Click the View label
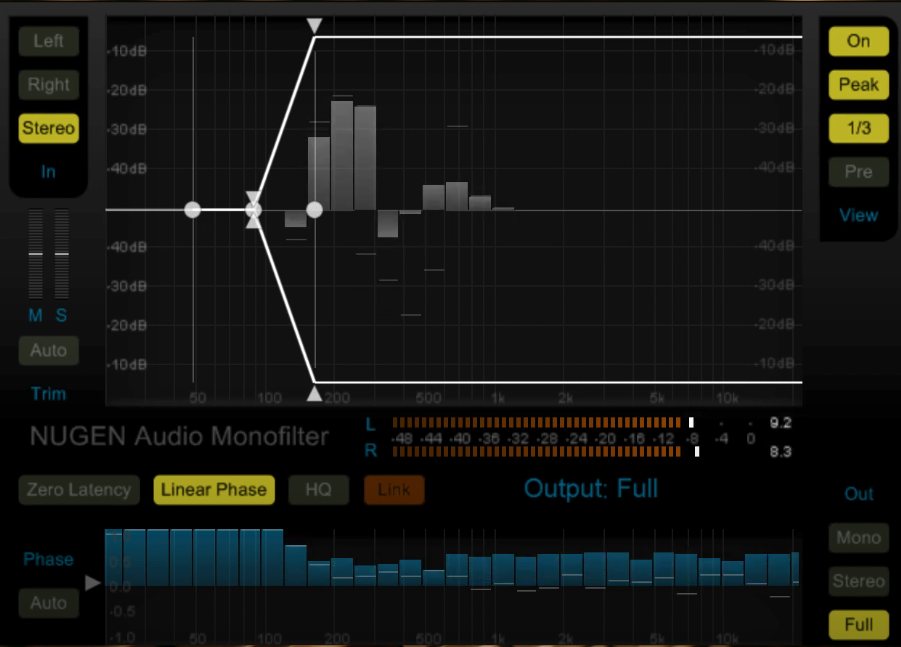Viewport: 901px width, 647px height. pos(858,215)
